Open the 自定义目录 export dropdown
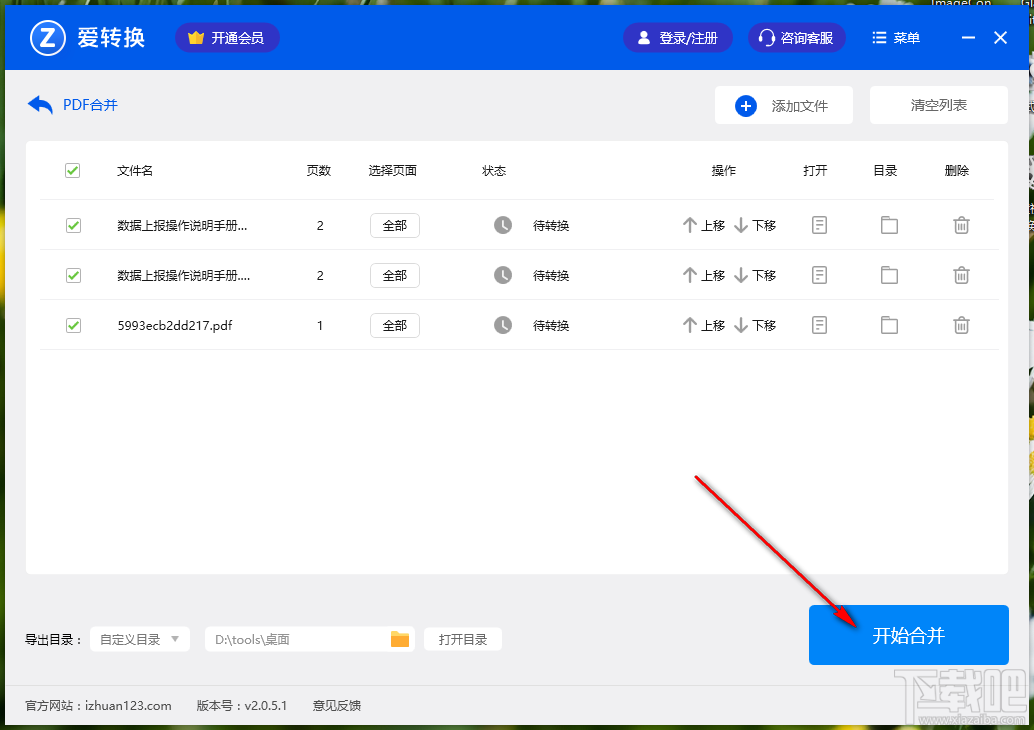Image resolution: width=1034 pixels, height=730 pixels. (x=139, y=638)
